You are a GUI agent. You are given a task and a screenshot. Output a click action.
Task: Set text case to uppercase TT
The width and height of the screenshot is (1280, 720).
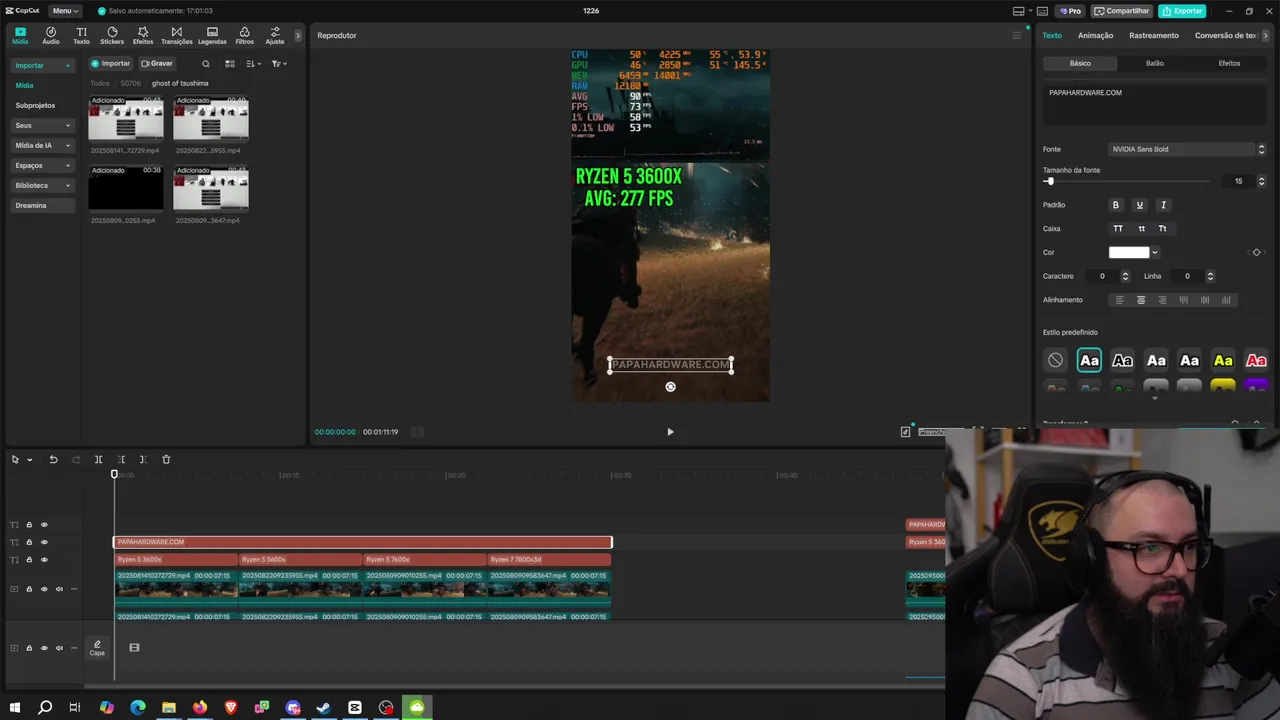click(x=1118, y=229)
